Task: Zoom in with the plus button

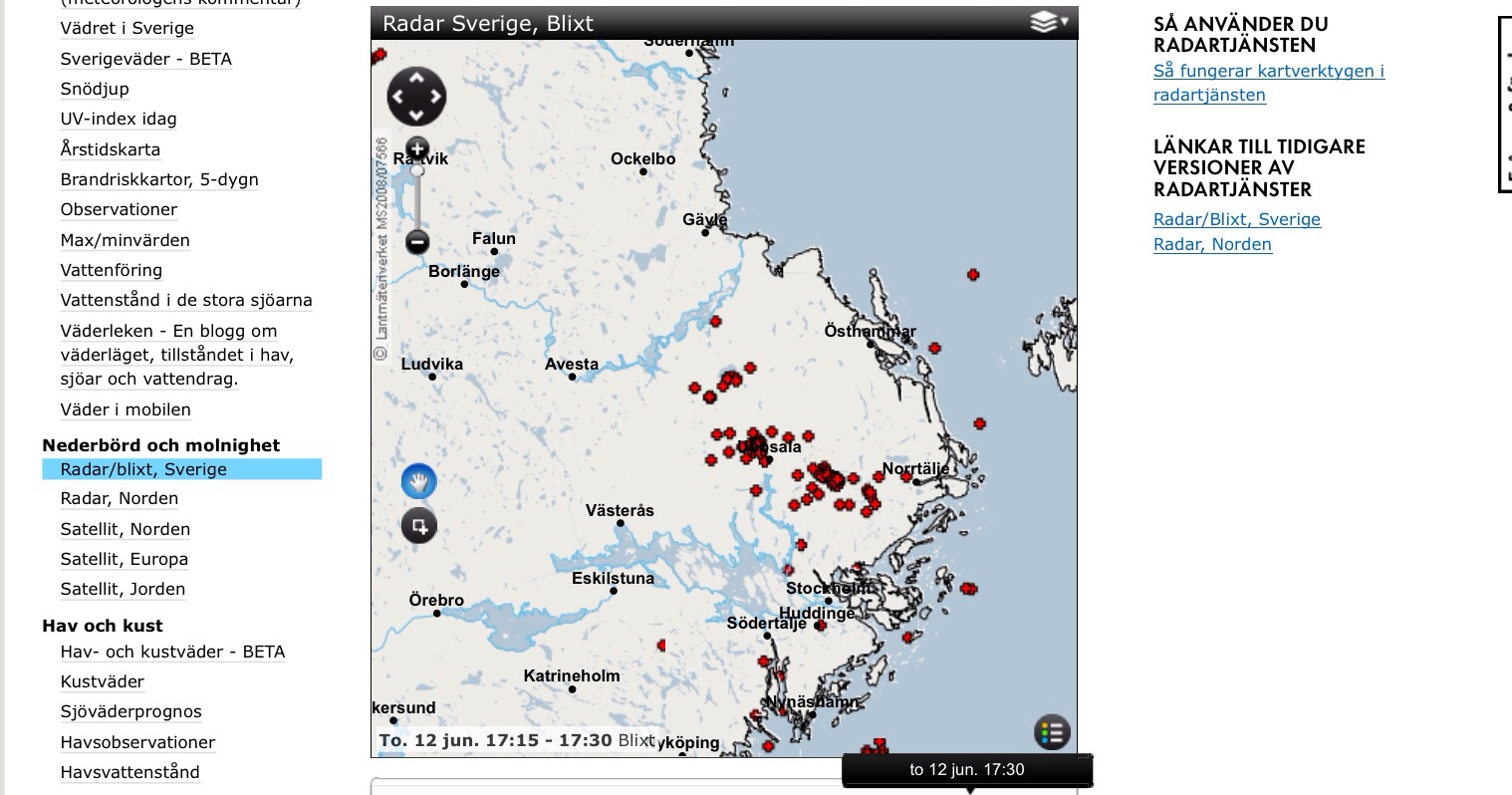Action: (417, 149)
